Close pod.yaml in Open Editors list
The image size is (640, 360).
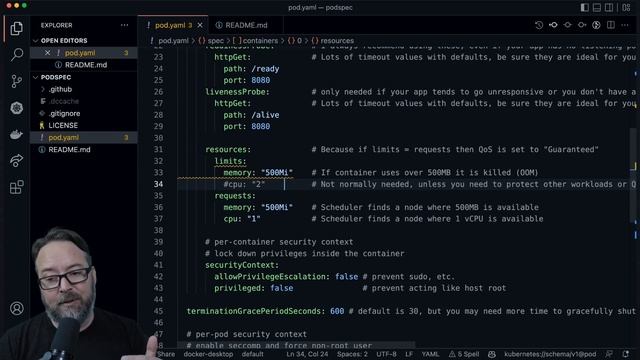click(47, 53)
